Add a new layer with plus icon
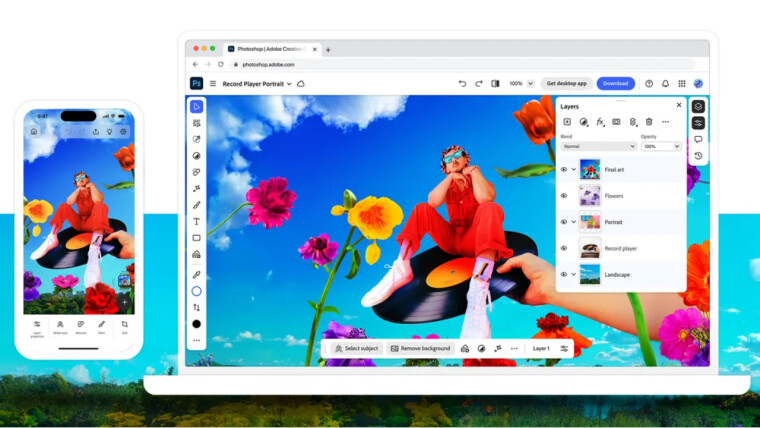The width and height of the screenshot is (760, 428). coord(568,122)
